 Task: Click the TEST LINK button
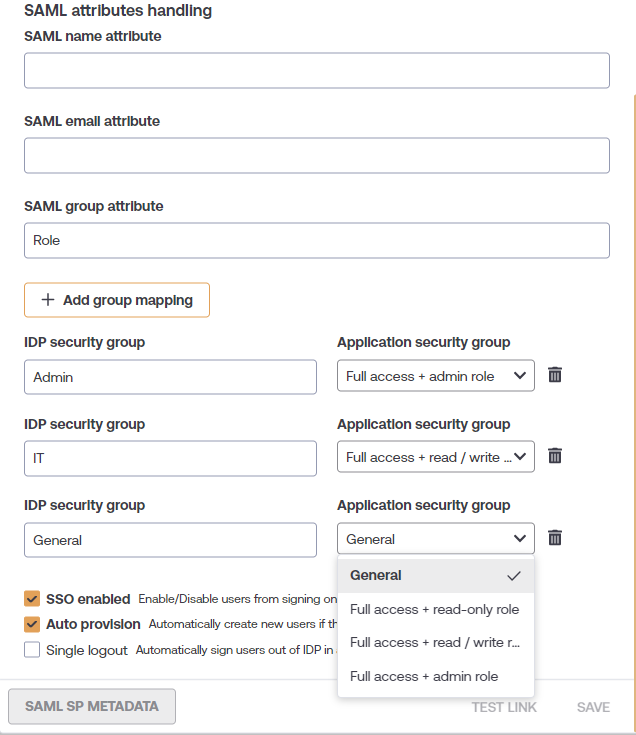pyautogui.click(x=504, y=707)
